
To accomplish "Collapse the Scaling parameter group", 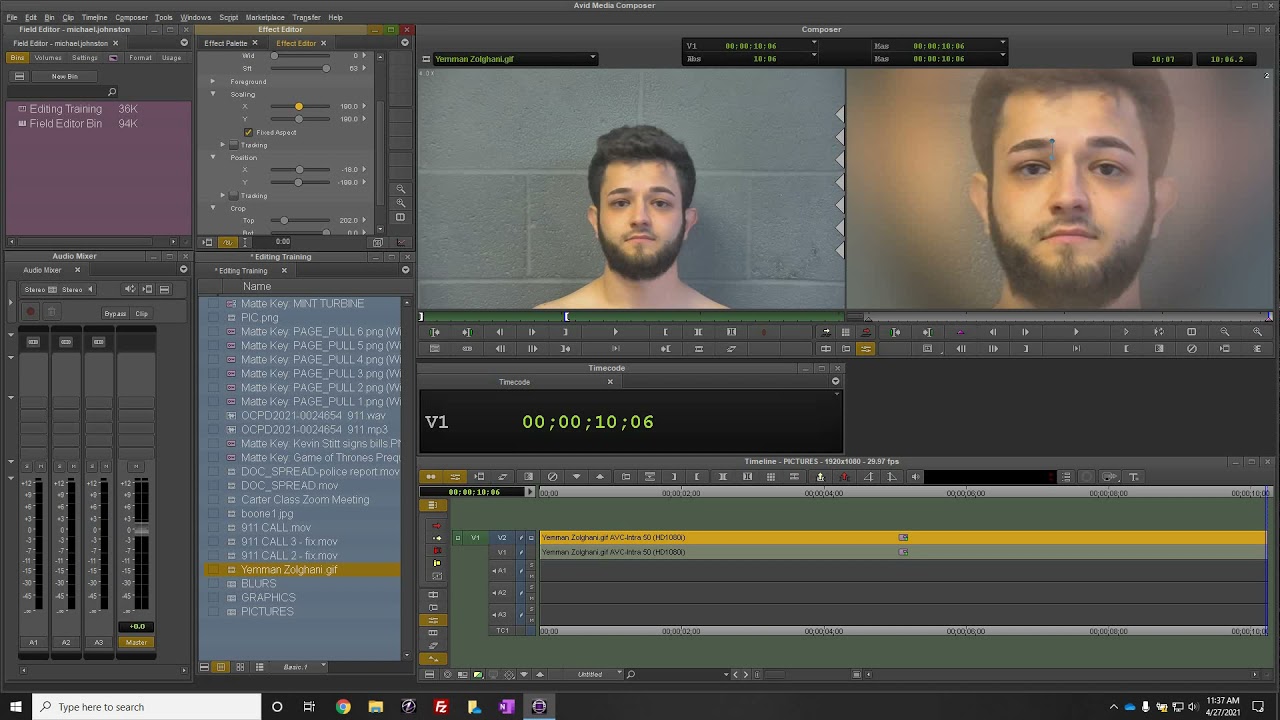I will pos(213,94).
